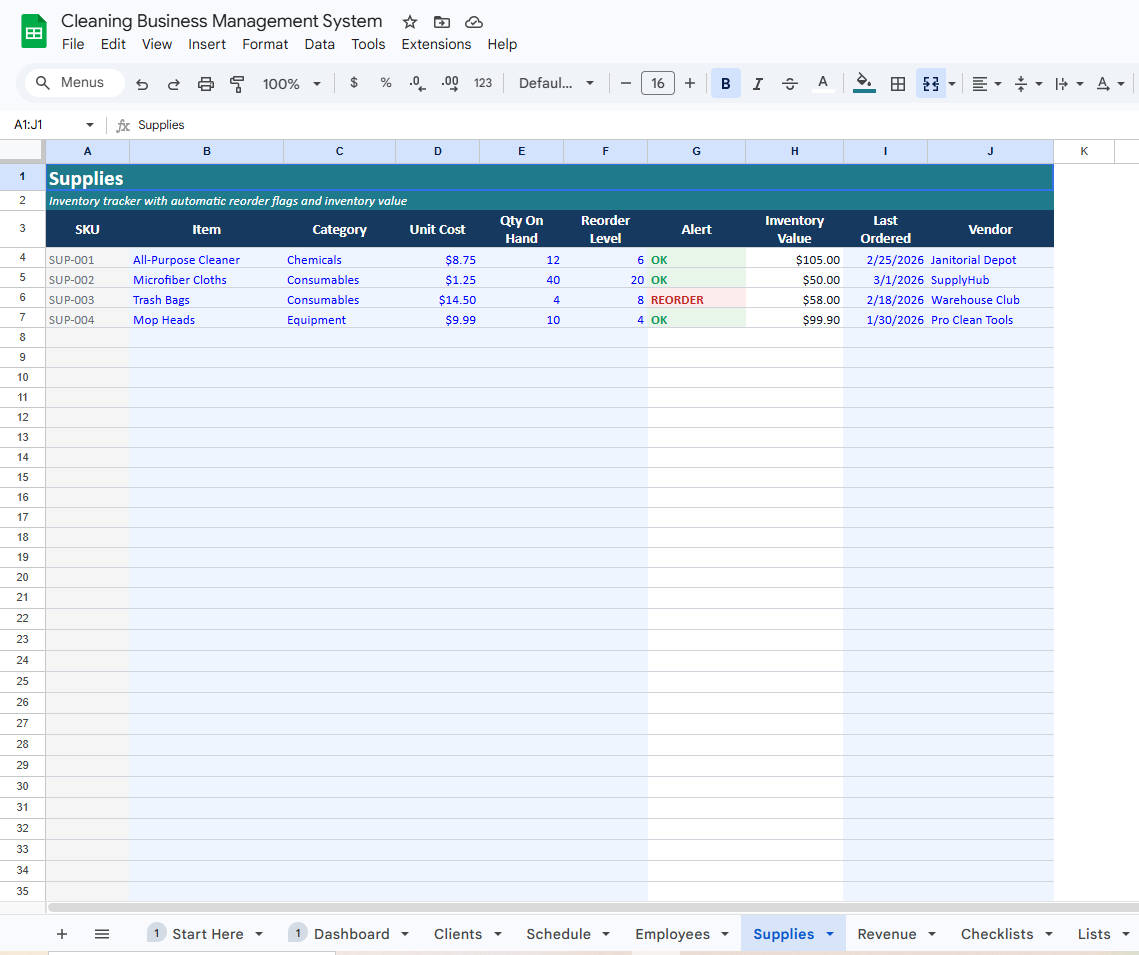Viewport: 1139px width, 955px height.
Task: Open the name box dropdown arrow
Action: pos(89,125)
